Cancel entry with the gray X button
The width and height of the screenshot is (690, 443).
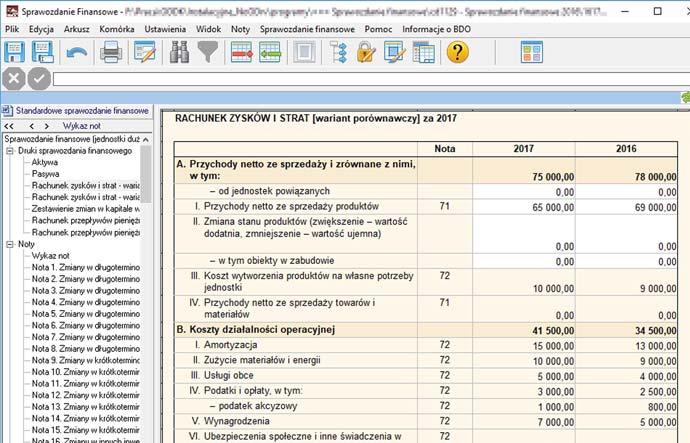[14, 79]
